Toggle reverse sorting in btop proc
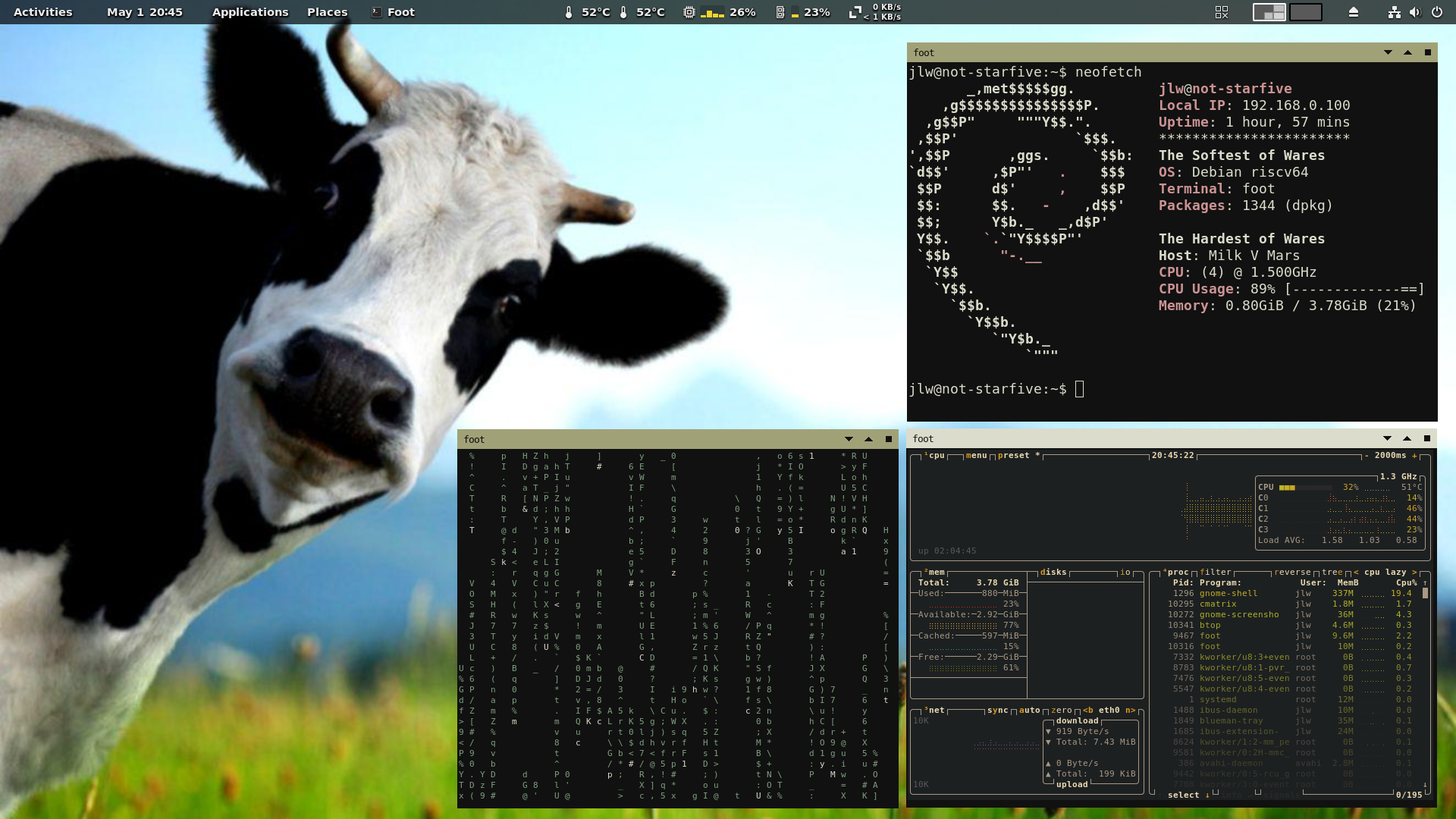This screenshot has width=1456, height=819. (x=1292, y=573)
